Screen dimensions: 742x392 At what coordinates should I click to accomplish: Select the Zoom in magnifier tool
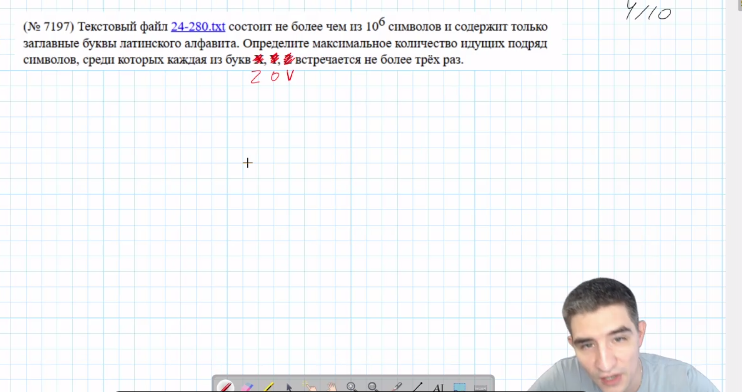point(352,387)
